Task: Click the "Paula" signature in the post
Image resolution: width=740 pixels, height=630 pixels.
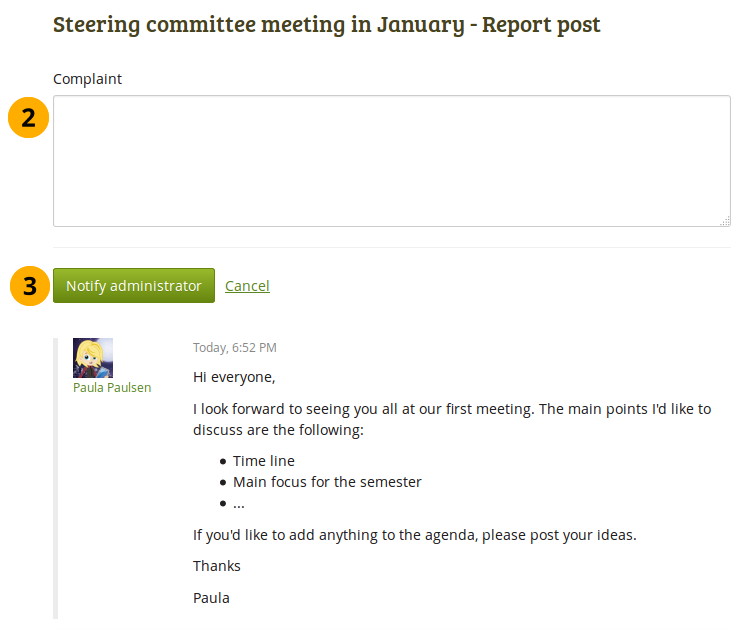Action: (211, 598)
